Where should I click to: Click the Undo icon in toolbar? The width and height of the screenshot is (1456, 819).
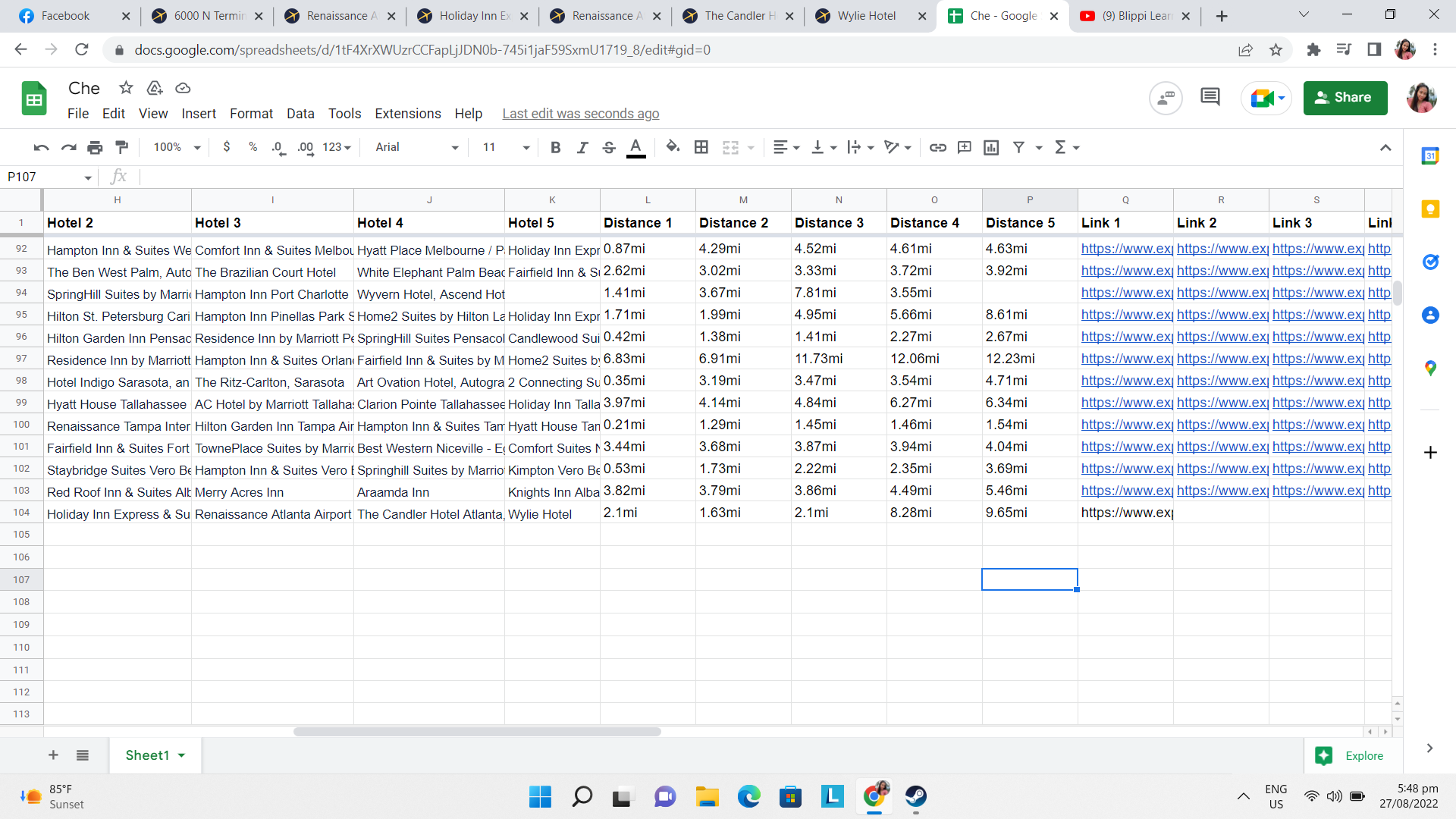41,147
